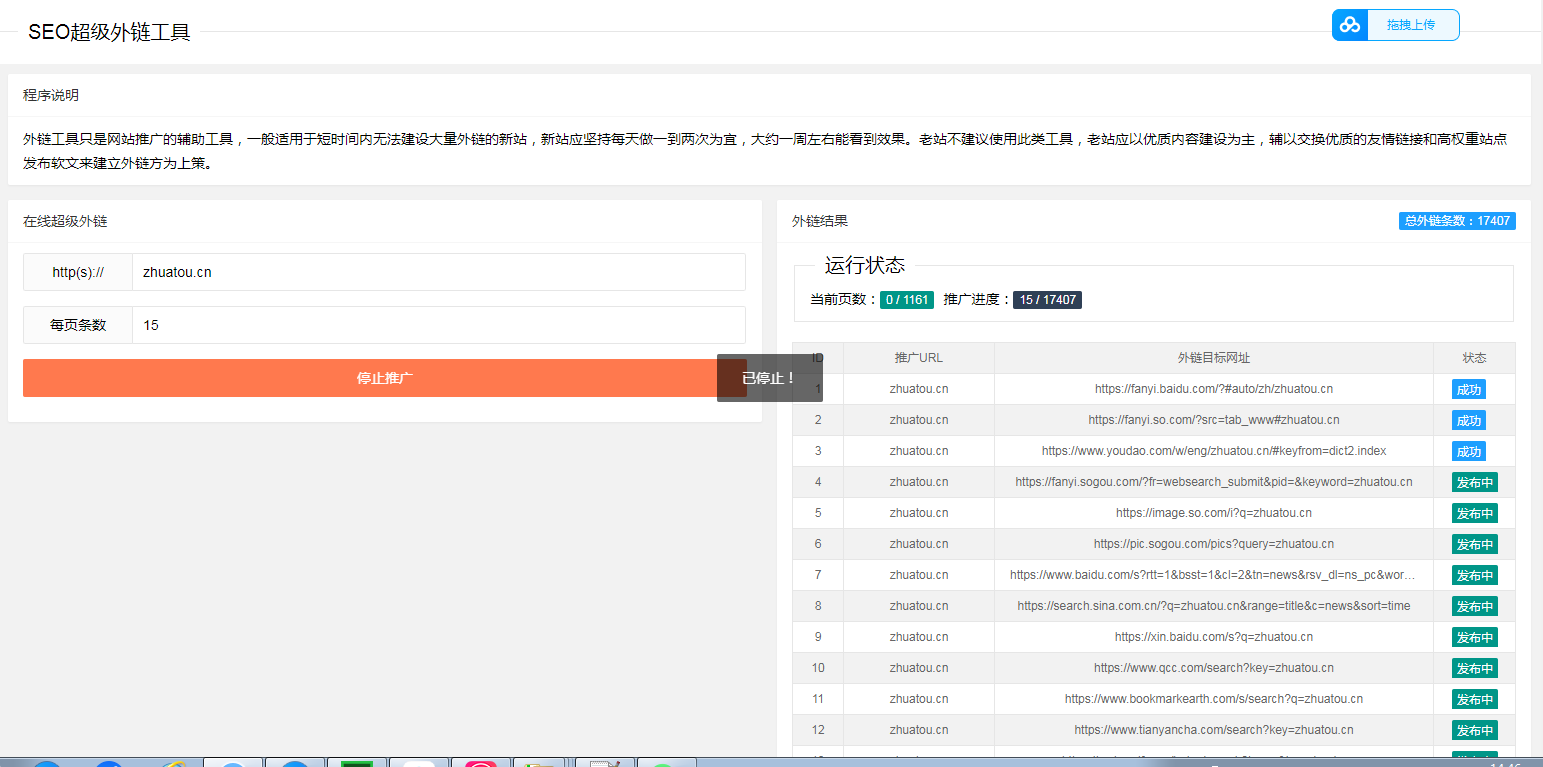This screenshot has height=767, width=1543.
Task: Click the green 0 / 1161 page count badge
Action: click(906, 300)
